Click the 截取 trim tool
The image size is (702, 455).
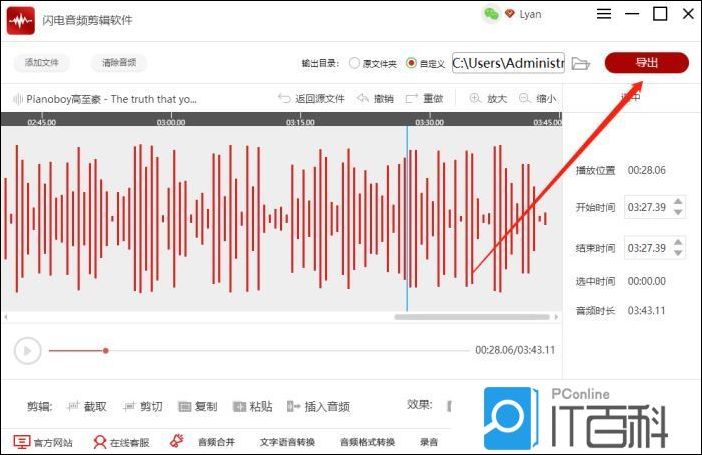(86, 406)
